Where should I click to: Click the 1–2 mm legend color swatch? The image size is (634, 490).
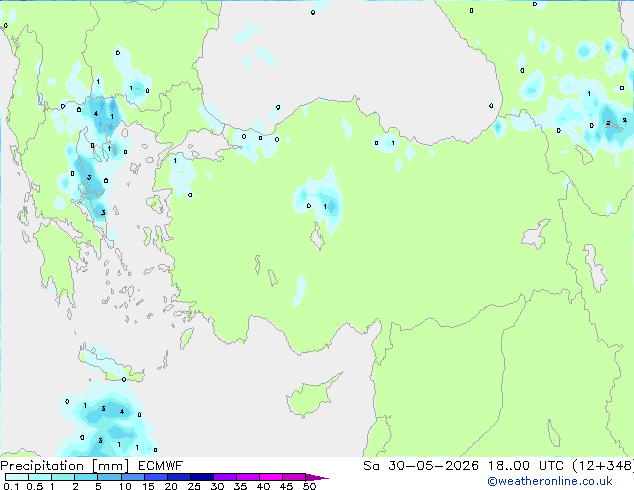[63, 477]
